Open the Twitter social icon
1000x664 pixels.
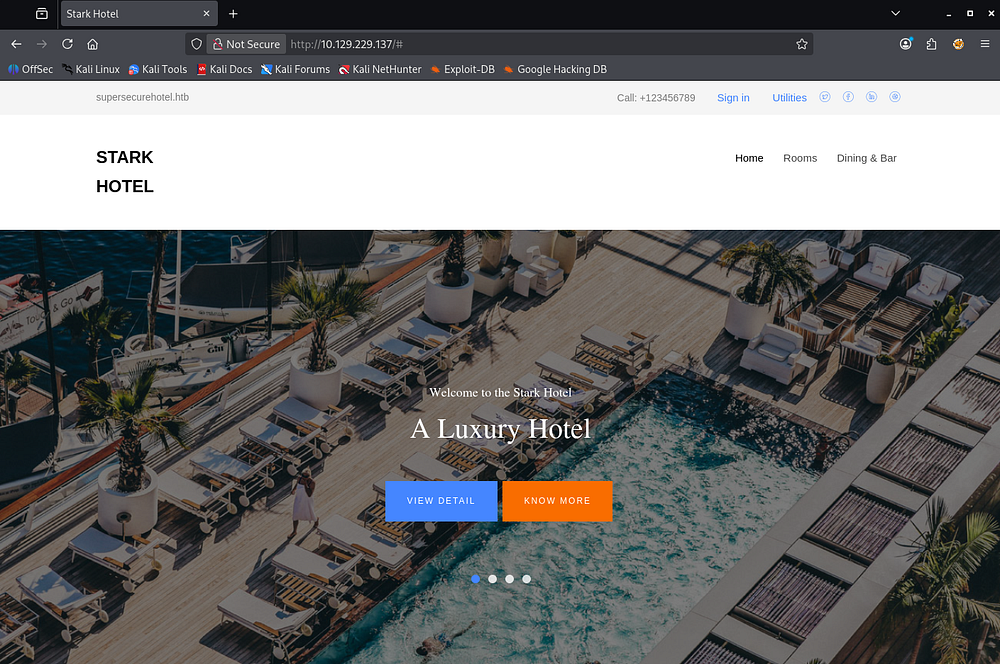click(x=825, y=97)
